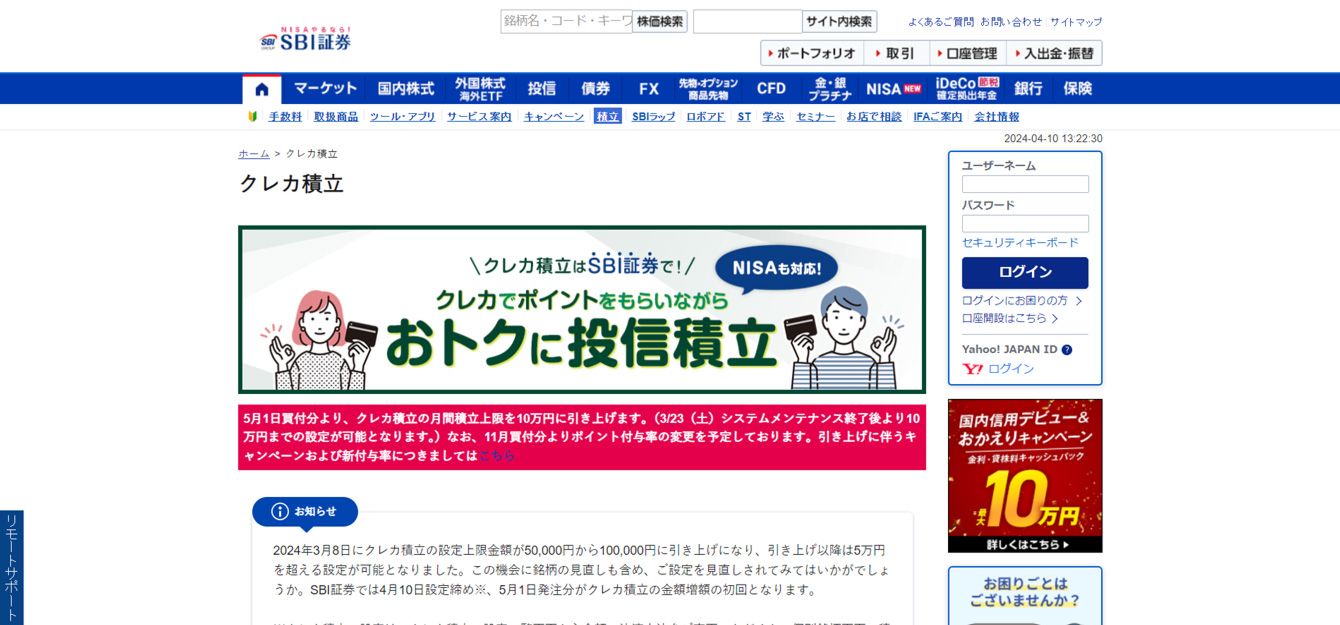
Task: Open the セキュリティキーボード link
Action: point(1020,243)
